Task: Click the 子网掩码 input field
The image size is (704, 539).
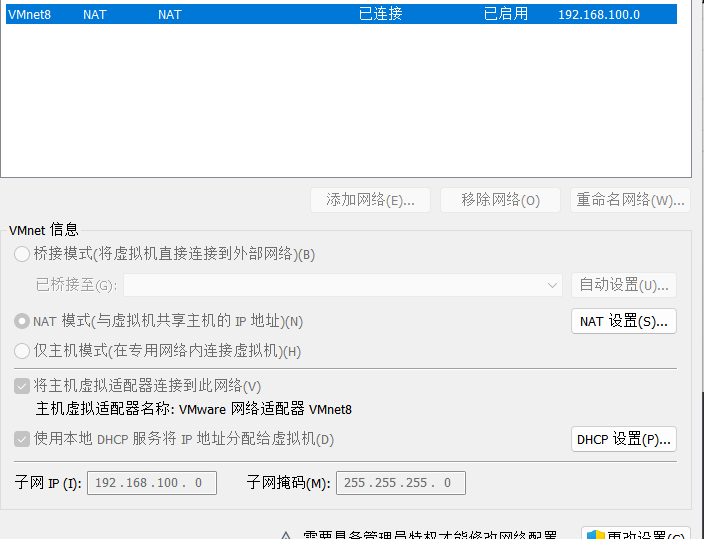Action: [x=401, y=483]
